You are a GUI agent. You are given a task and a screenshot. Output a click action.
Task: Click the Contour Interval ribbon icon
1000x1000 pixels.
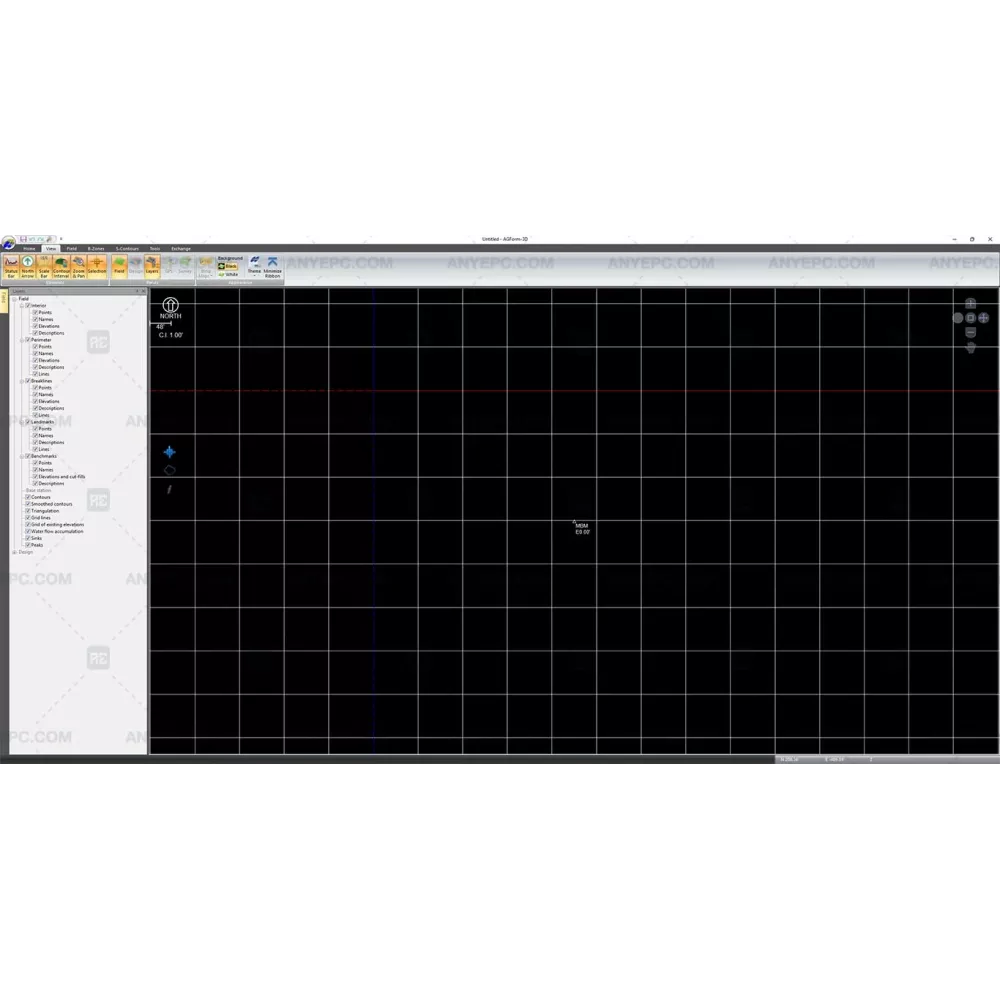tap(61, 266)
